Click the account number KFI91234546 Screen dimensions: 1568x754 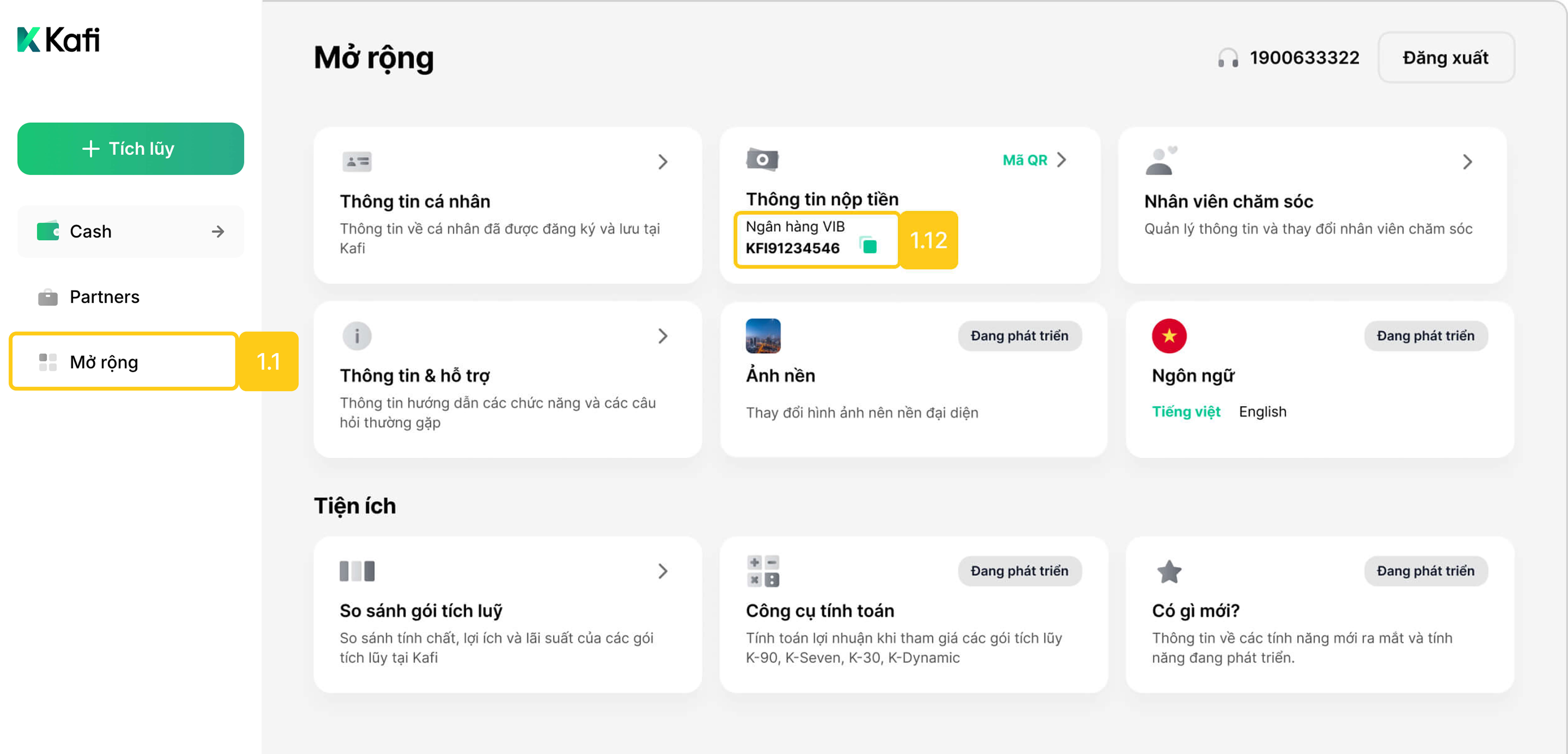[793, 248]
